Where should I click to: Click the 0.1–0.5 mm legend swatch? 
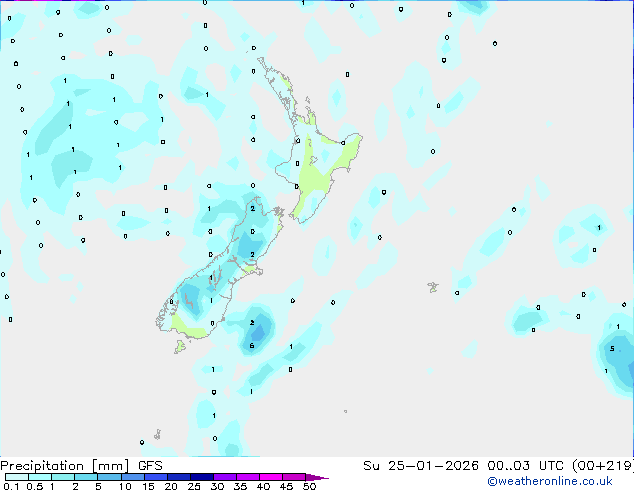pos(17,477)
